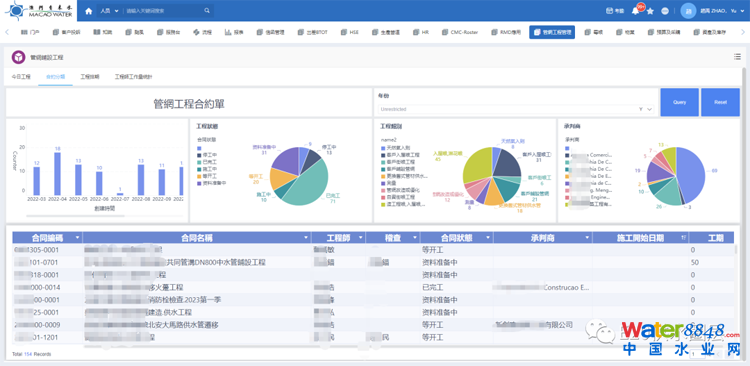The image size is (750, 366).
Task: Click the Query button
Action: coord(679,102)
